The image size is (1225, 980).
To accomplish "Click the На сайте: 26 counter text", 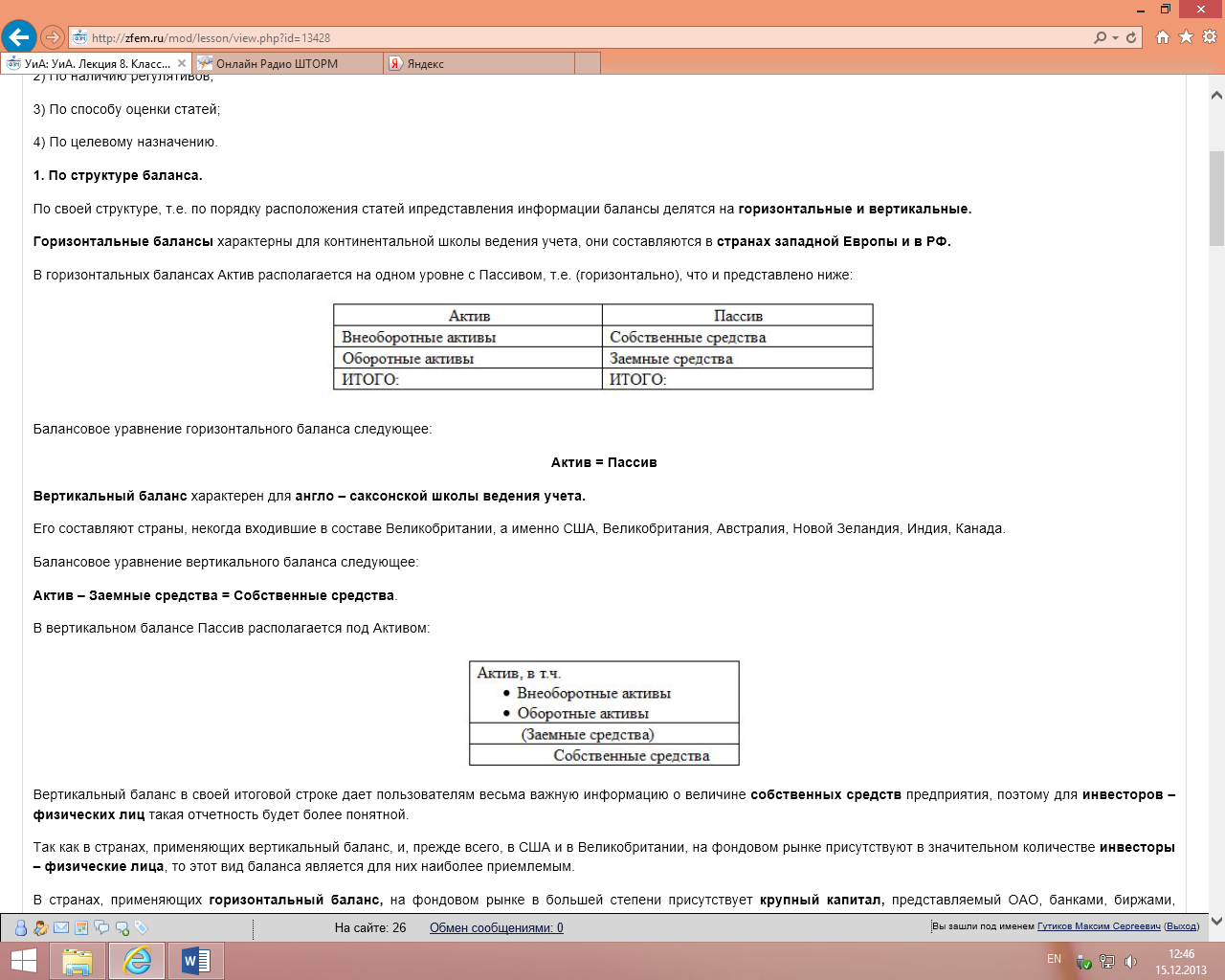I will click(370, 927).
